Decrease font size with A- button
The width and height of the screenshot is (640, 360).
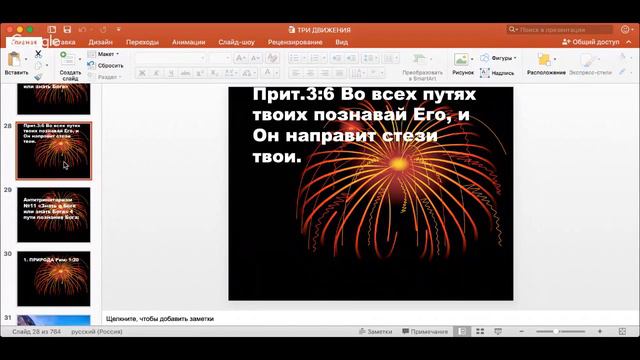click(255, 58)
